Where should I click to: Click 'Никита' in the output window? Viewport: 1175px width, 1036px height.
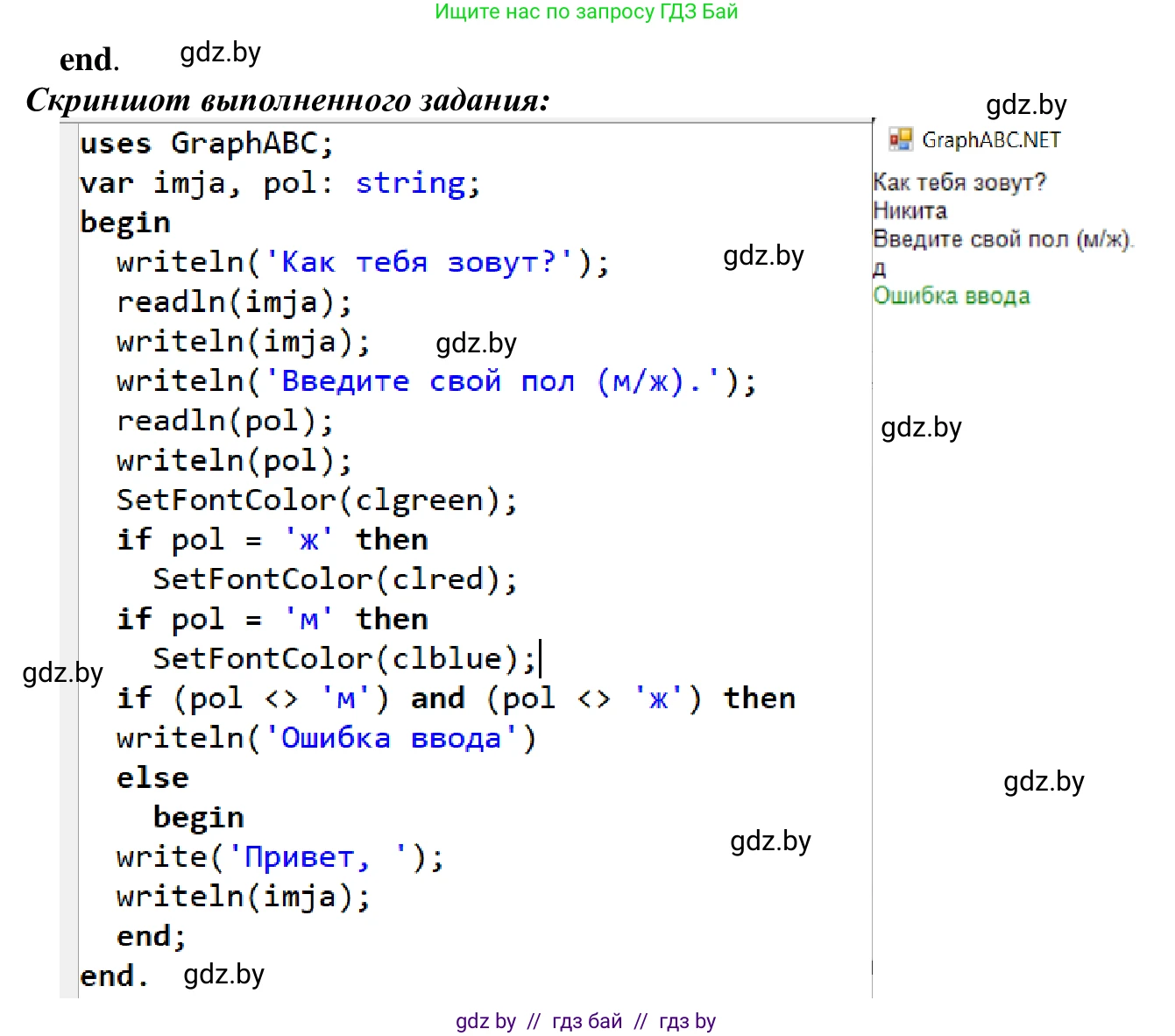pos(910,211)
